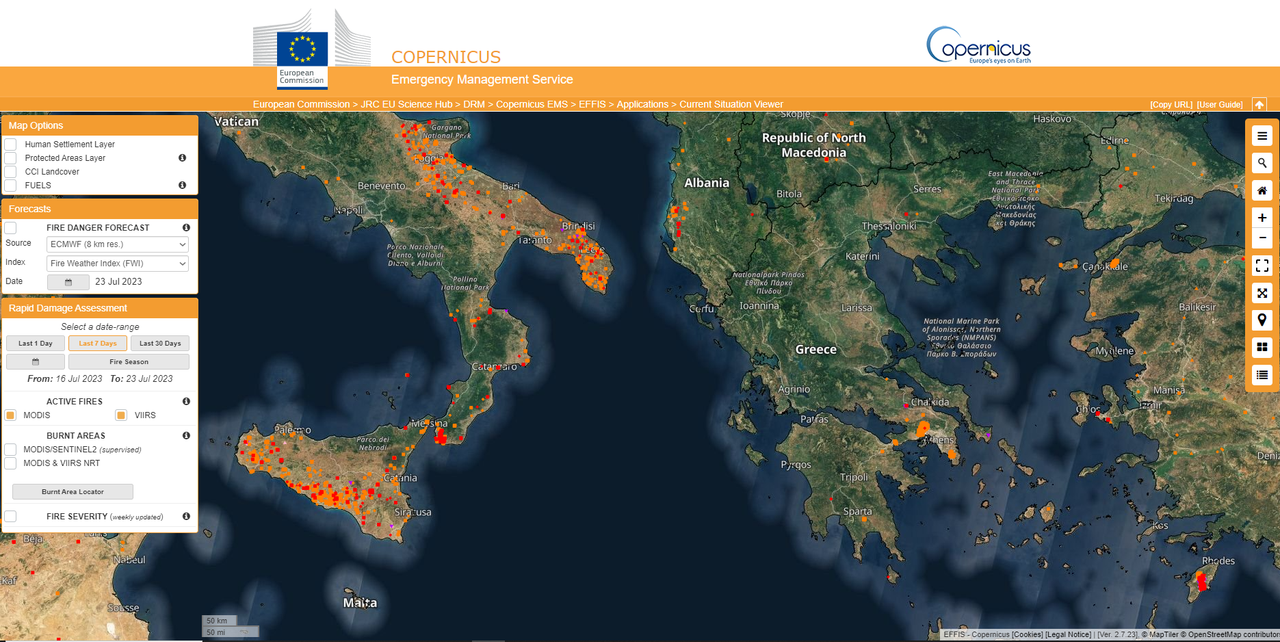Open the basemap grid selector

(1262, 347)
